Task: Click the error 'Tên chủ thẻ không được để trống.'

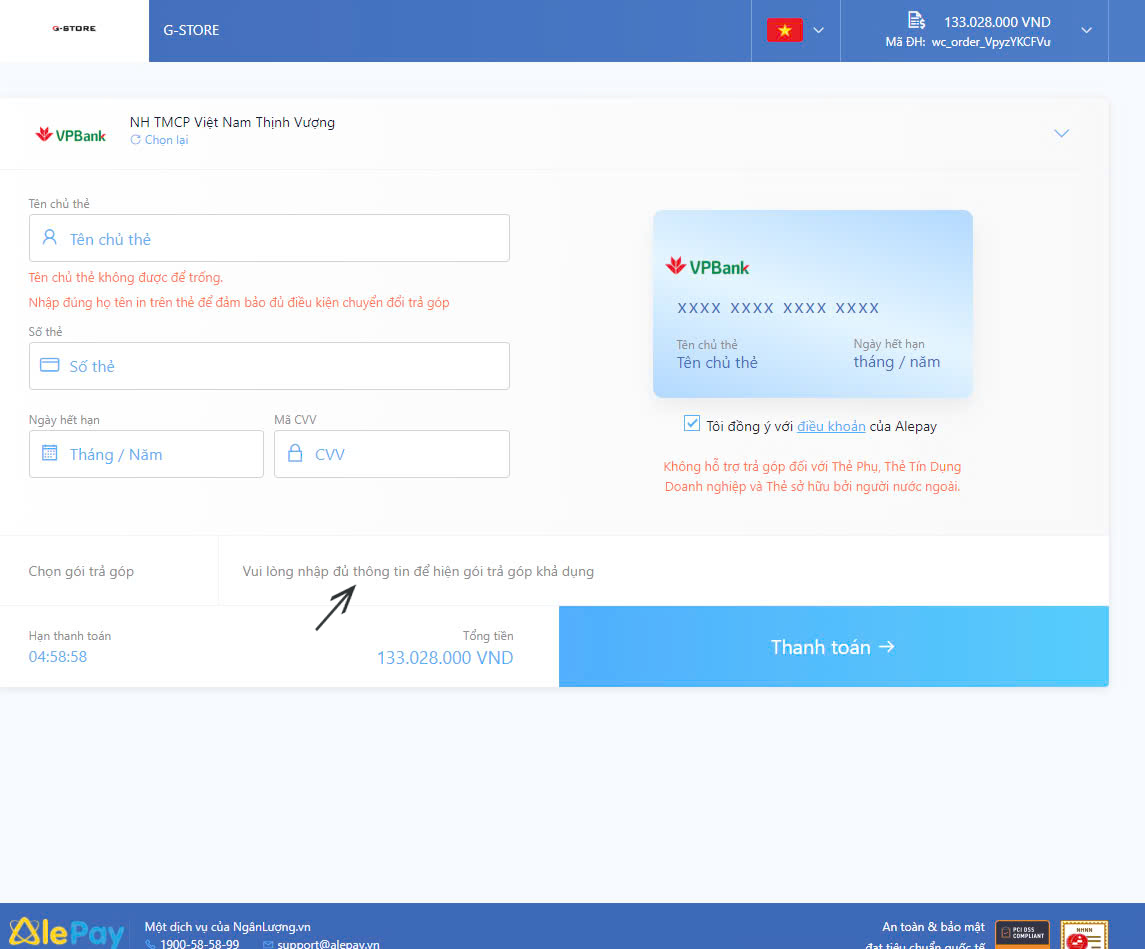Action: [x=126, y=277]
